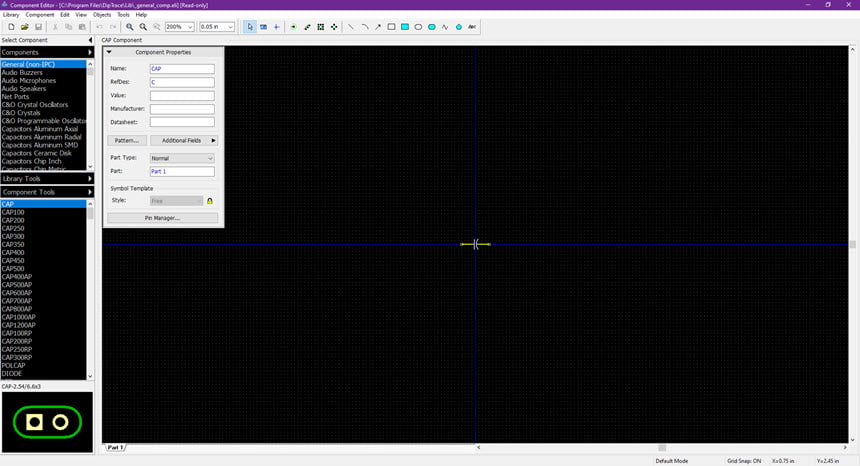Open the Edit menu
The height and width of the screenshot is (466, 860).
(x=65, y=15)
